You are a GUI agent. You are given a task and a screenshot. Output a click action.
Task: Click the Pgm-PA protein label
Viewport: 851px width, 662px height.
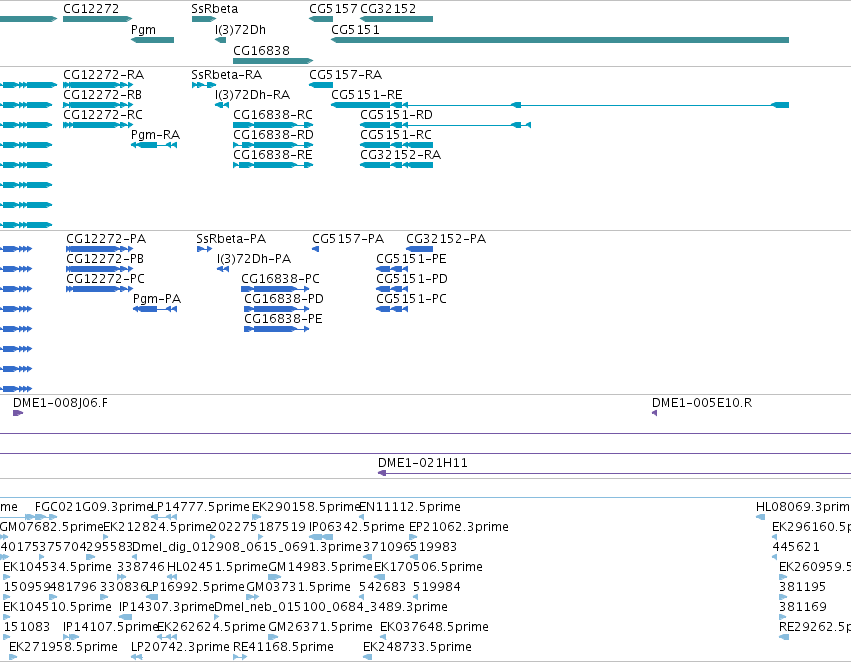157,300
